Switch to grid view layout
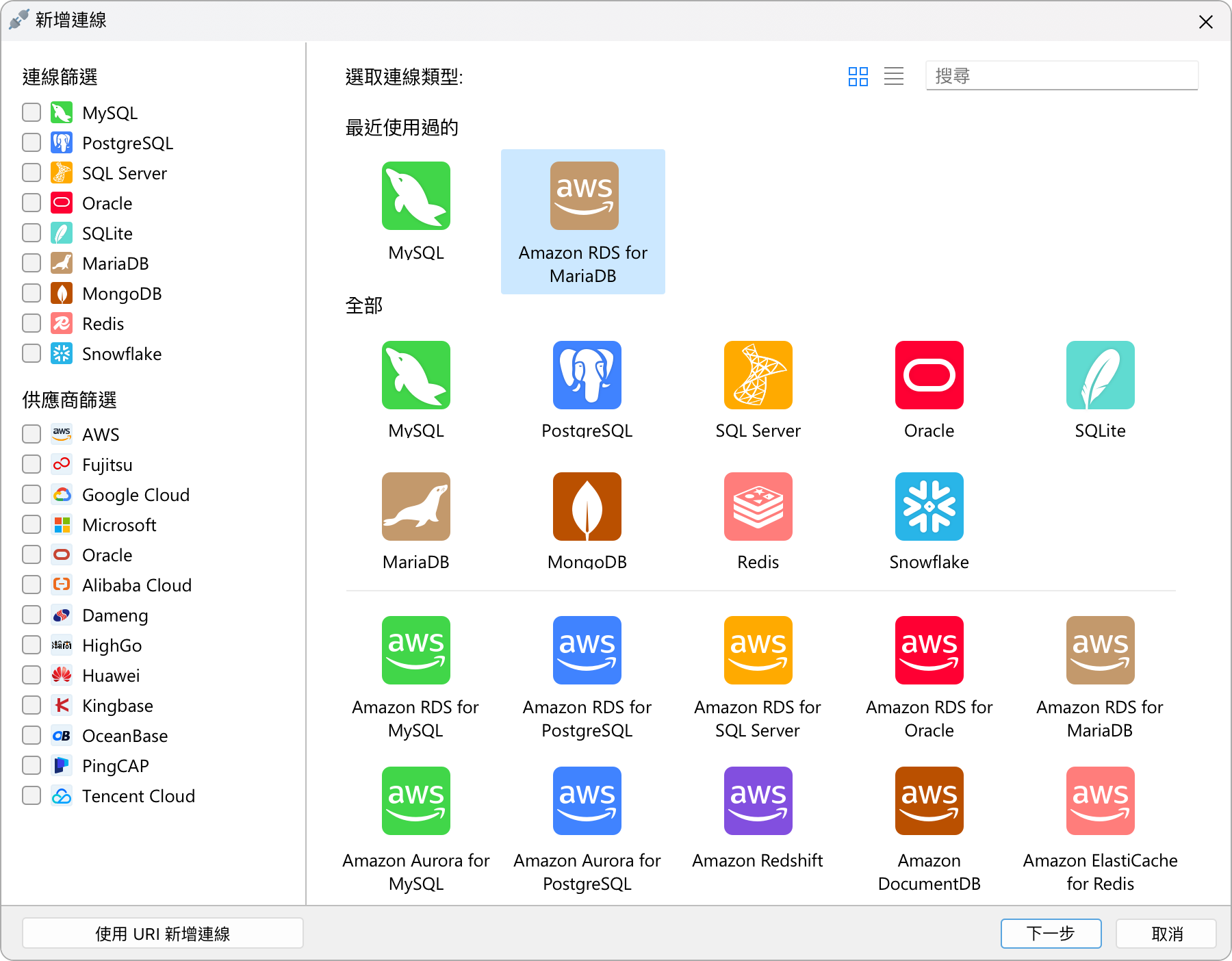The height and width of the screenshot is (961, 1232). pos(858,76)
